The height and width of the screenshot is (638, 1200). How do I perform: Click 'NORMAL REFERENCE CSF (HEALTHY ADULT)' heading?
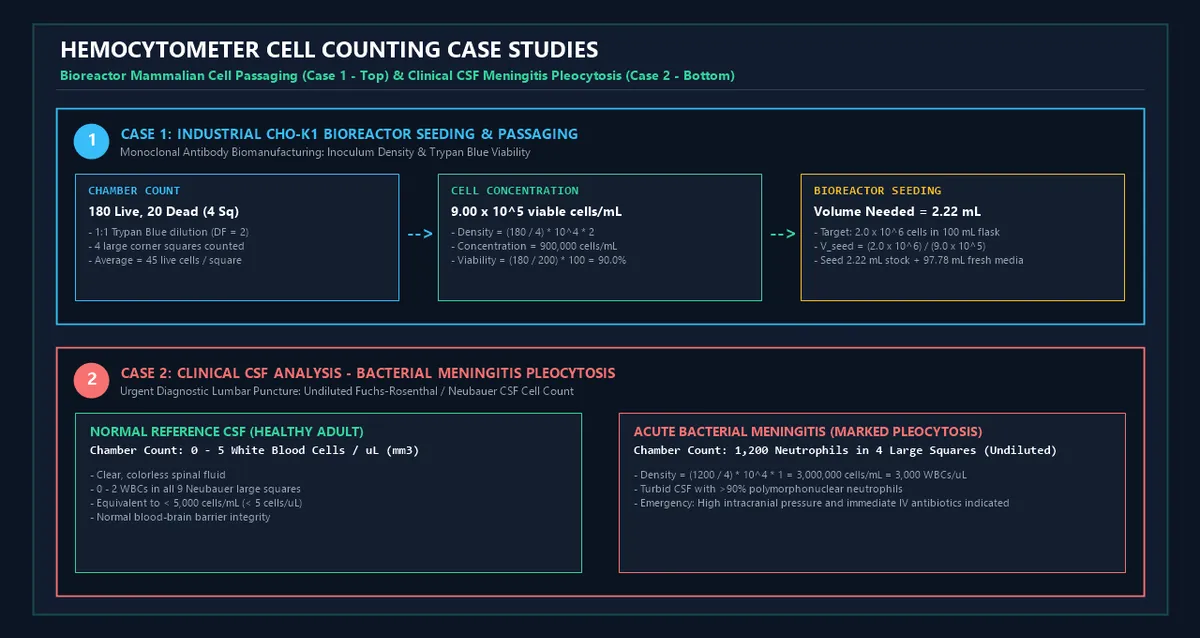227,432
